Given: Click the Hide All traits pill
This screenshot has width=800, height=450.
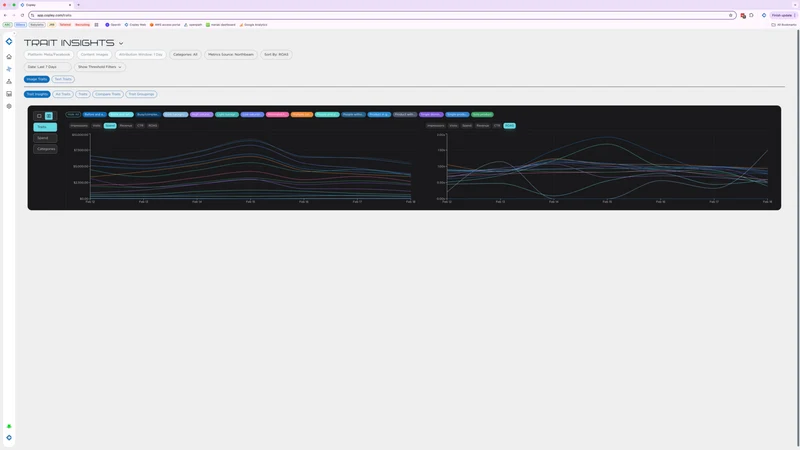Looking at the screenshot, I should pos(73,115).
